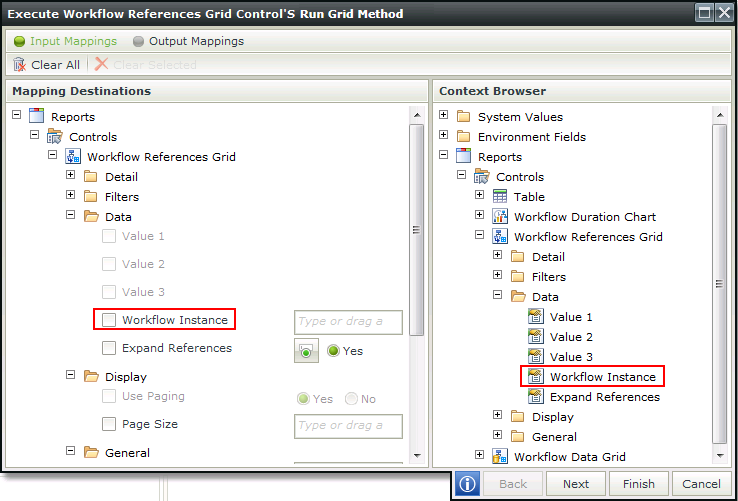Image resolution: width=738 pixels, height=501 pixels.
Task: Switch to the Input Mappings tab
Action: pos(65,41)
